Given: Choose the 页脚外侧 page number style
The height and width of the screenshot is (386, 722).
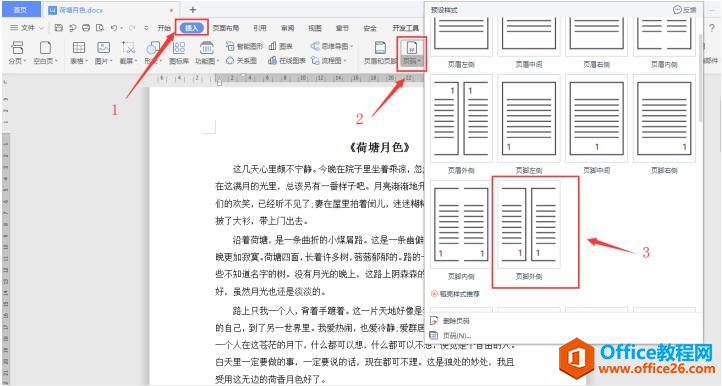Looking at the screenshot, I should (529, 230).
